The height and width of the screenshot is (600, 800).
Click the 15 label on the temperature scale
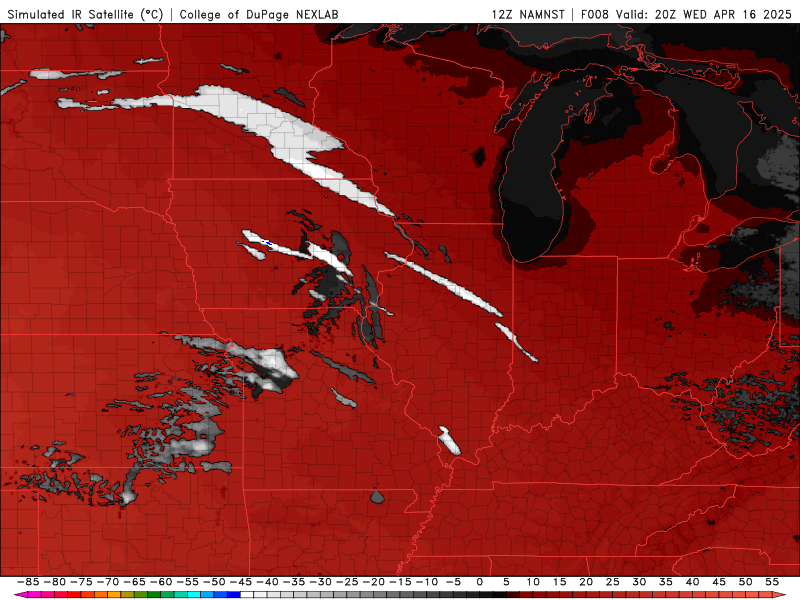click(559, 582)
